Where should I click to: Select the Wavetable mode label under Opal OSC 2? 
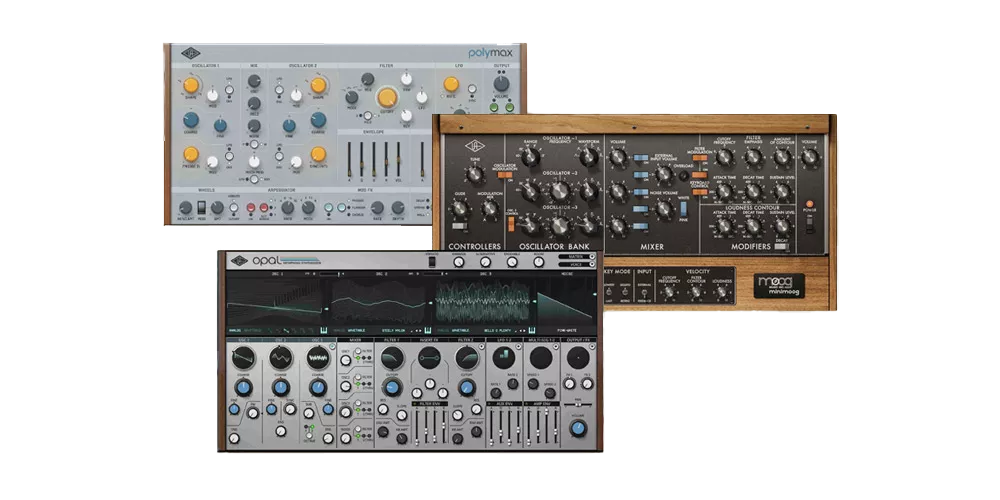(x=355, y=330)
